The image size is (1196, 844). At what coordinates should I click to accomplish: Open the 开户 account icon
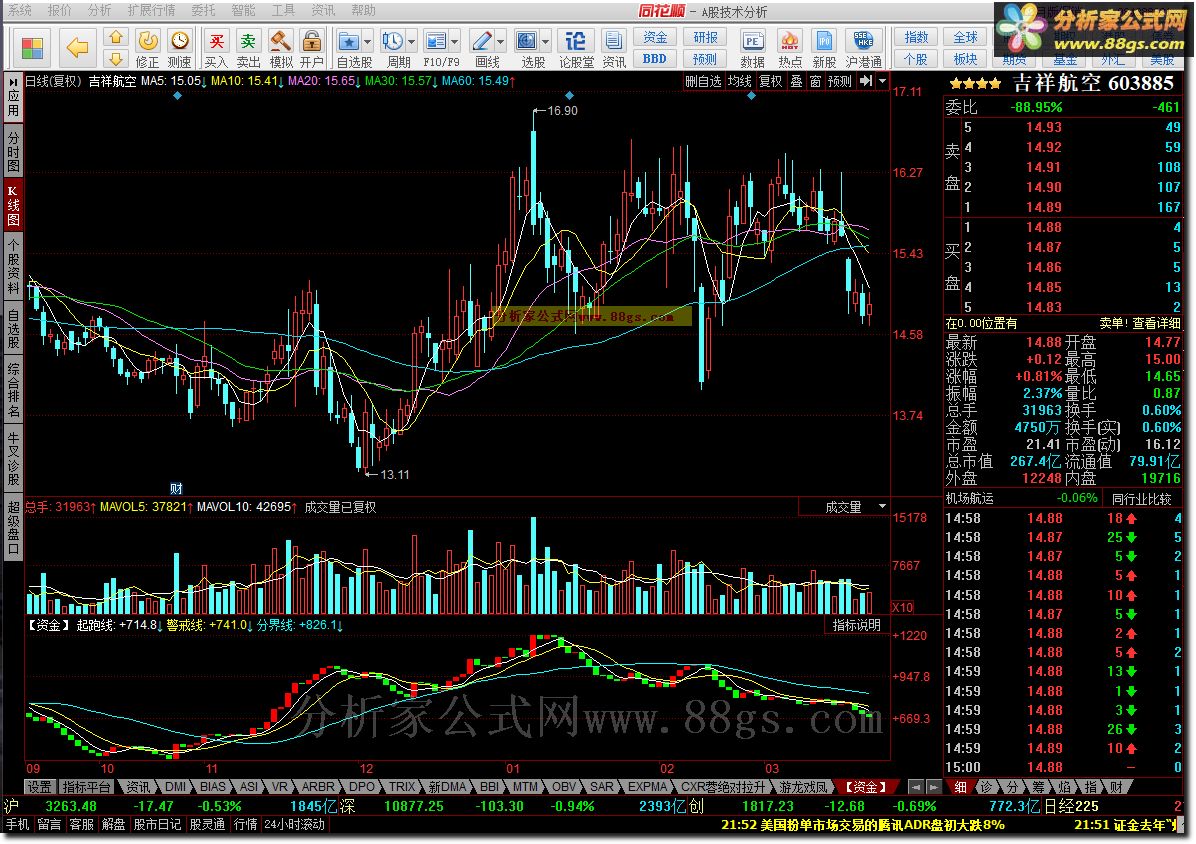(311, 48)
